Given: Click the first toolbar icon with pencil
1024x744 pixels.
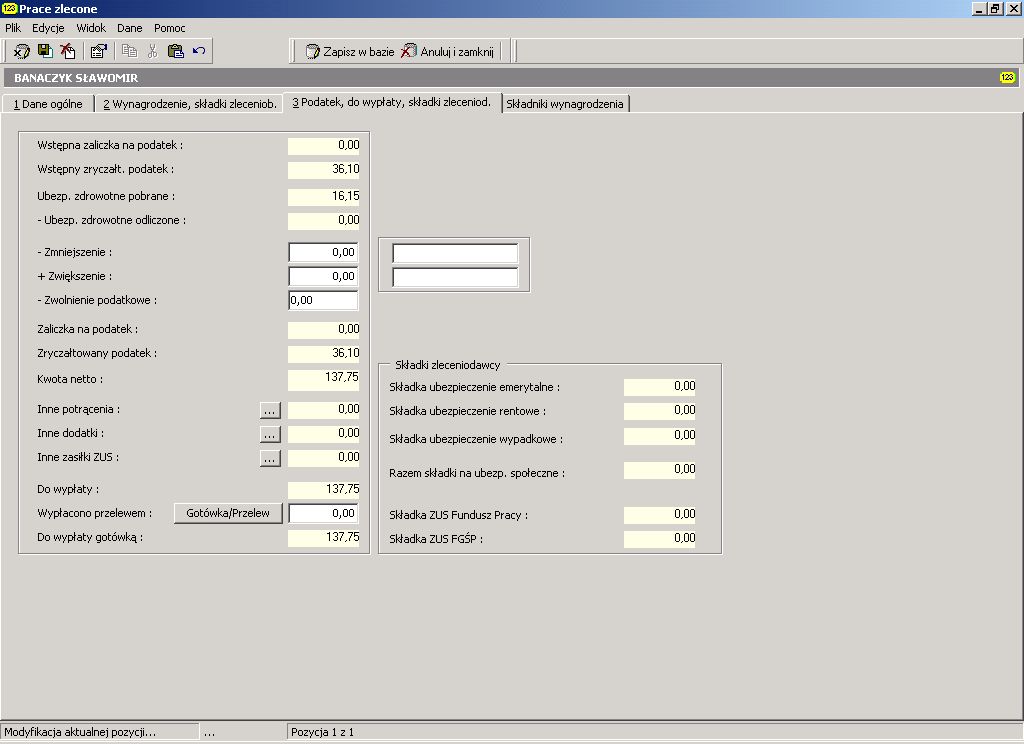Looking at the screenshot, I should click(x=22, y=51).
